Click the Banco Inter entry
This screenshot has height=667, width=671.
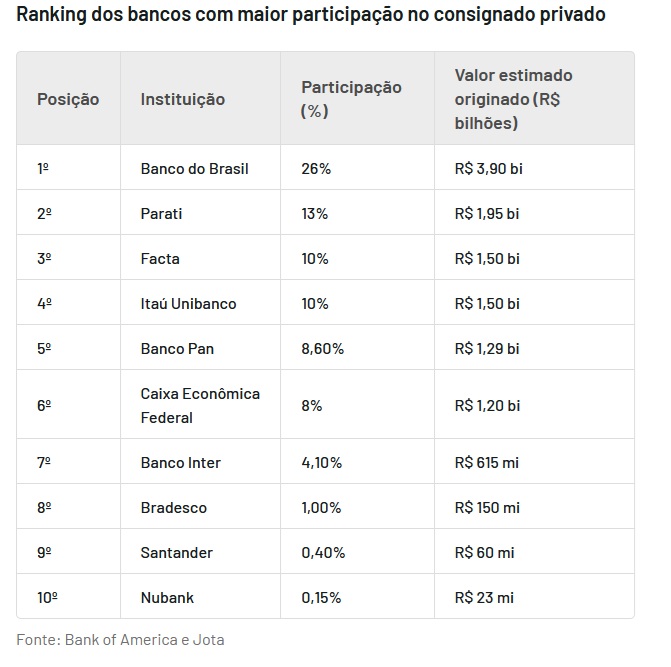click(x=181, y=462)
